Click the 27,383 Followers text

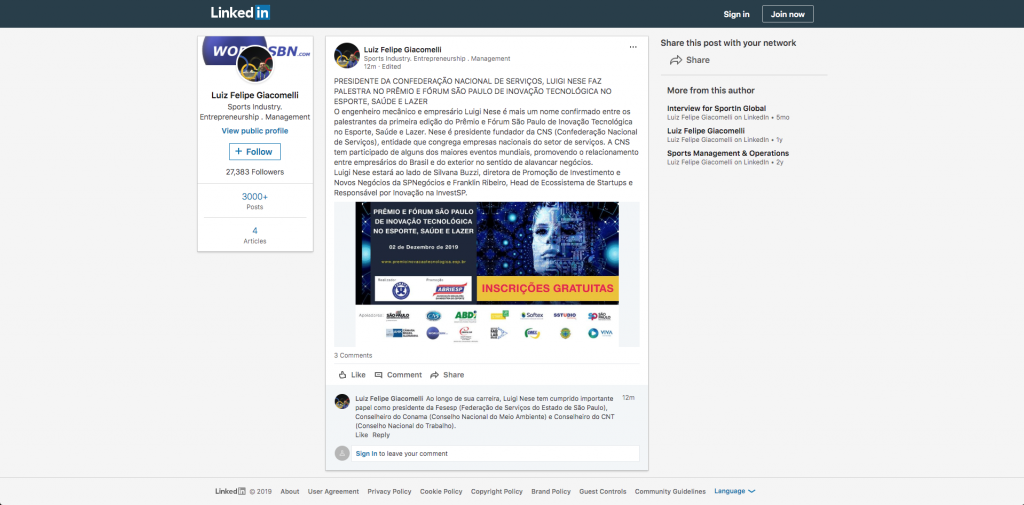click(x=255, y=172)
